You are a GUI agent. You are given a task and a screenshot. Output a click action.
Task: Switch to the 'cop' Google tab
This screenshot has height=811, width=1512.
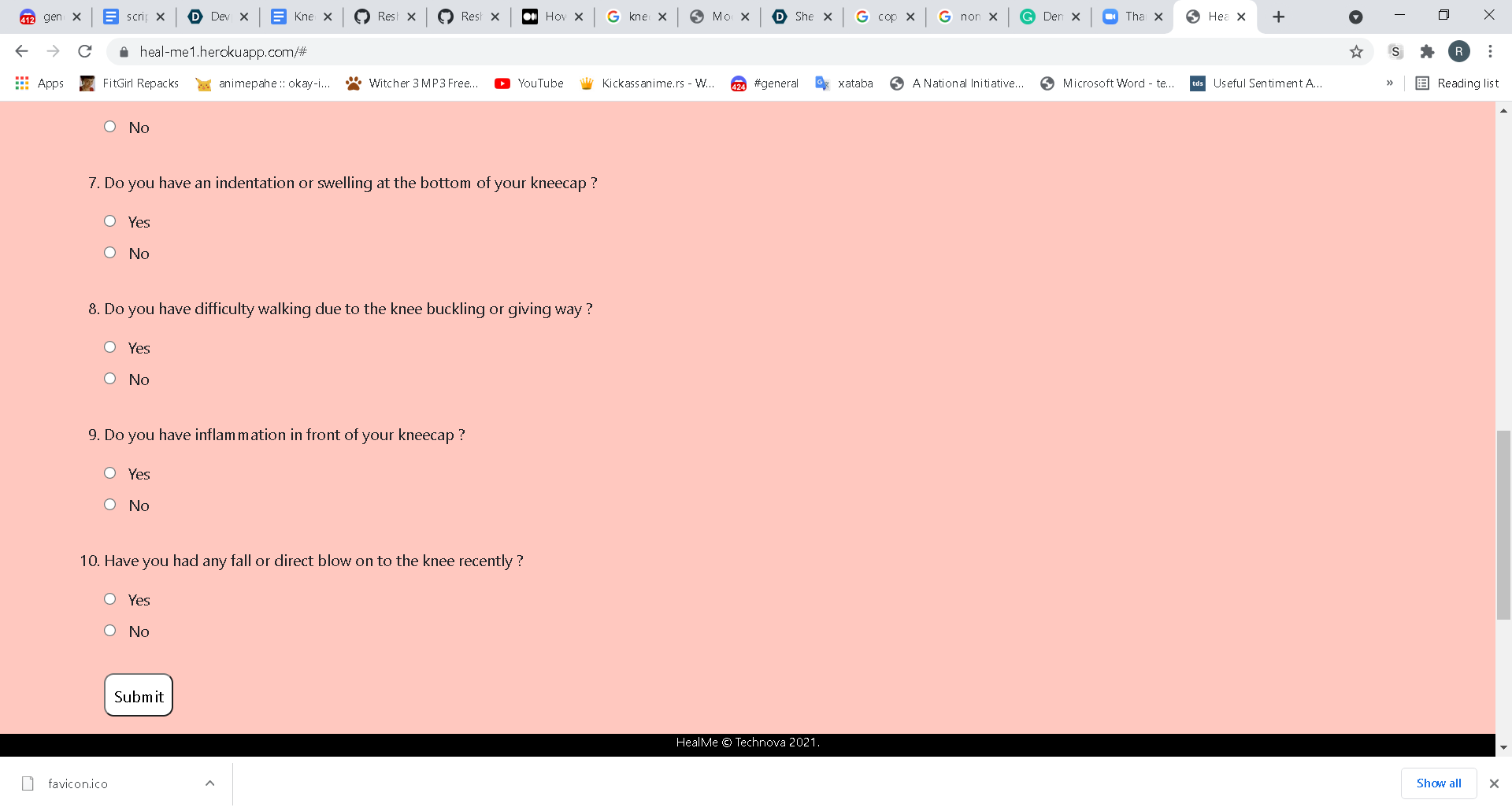pos(885,17)
